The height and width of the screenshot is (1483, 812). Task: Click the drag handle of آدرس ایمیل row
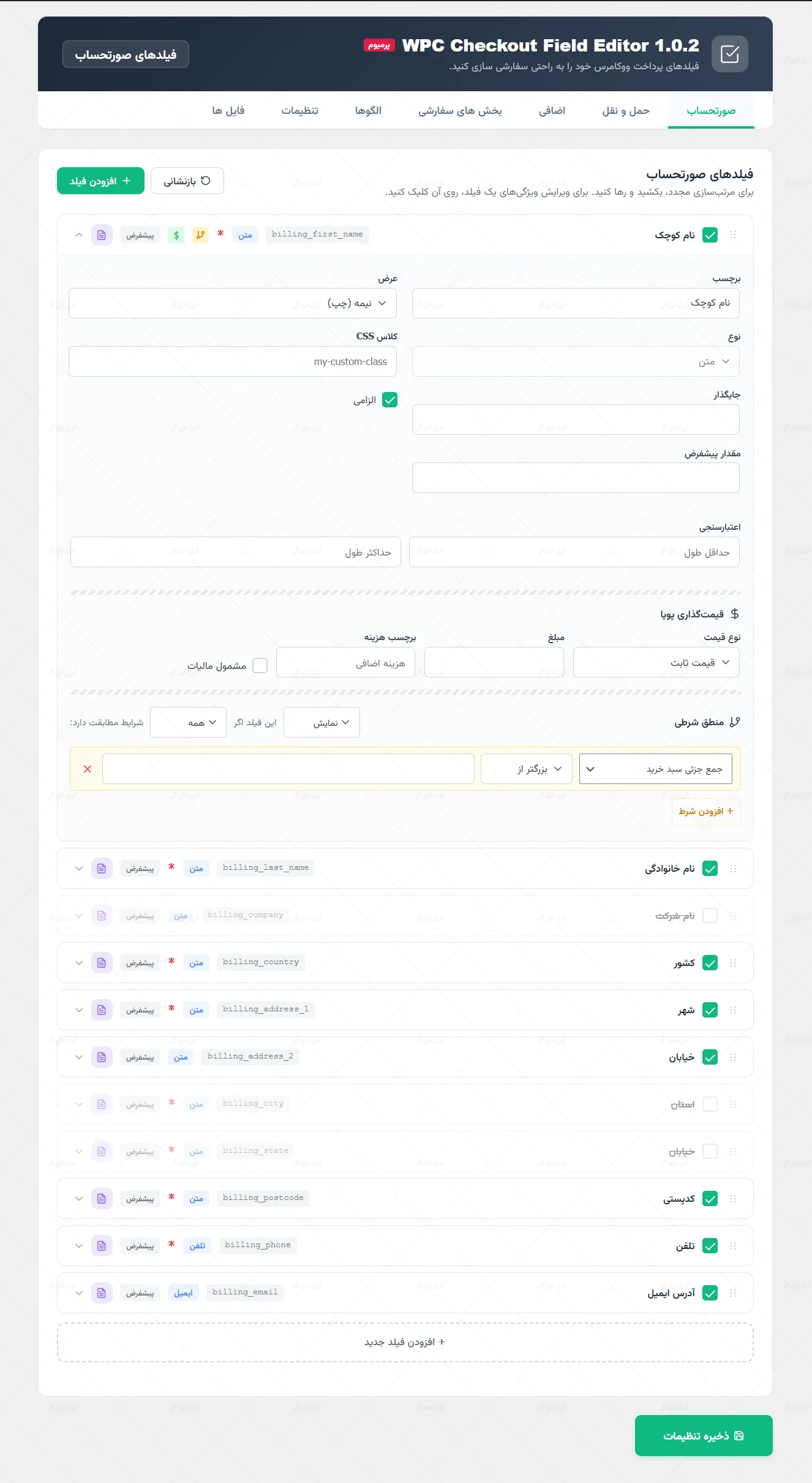pyautogui.click(x=733, y=1292)
